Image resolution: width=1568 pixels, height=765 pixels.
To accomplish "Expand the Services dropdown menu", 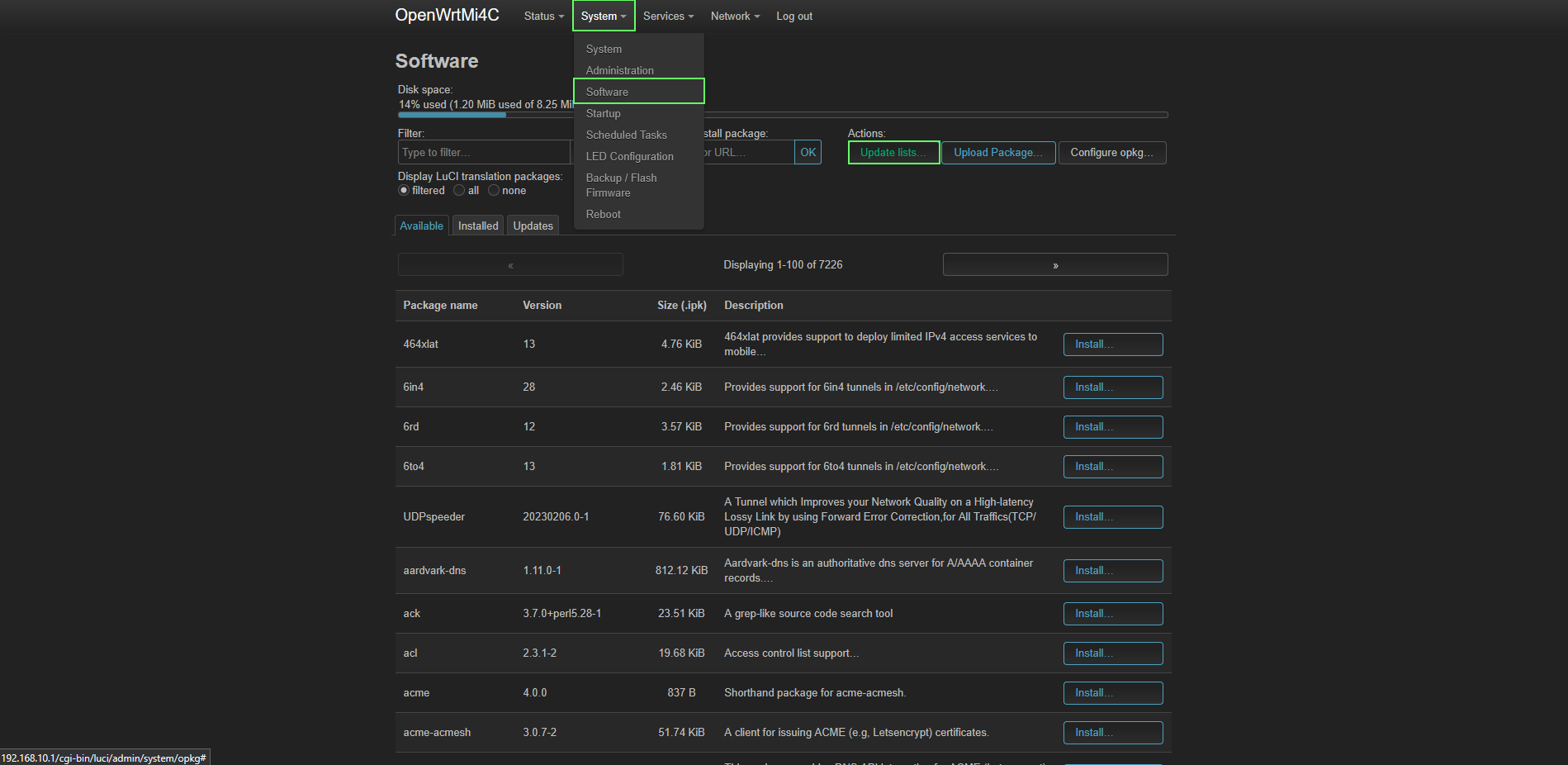I will pos(668,16).
